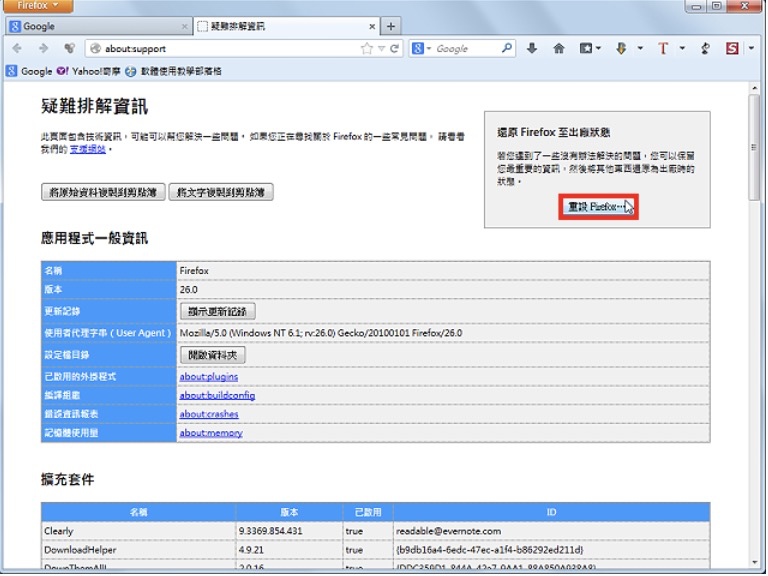Go to the Home page icon

(559, 48)
